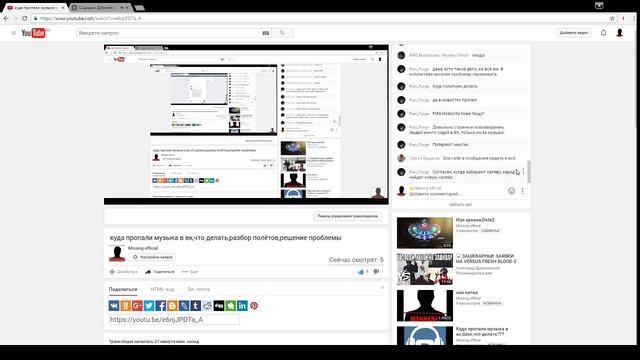Expand the "Ещё" more actions menu
640x360 pixels.
coord(190,272)
